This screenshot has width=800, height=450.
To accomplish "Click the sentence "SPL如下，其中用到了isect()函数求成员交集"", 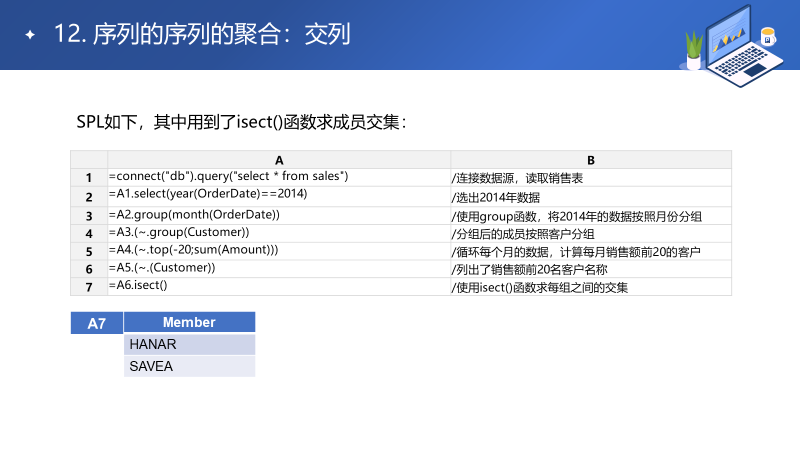I will coord(241,122).
